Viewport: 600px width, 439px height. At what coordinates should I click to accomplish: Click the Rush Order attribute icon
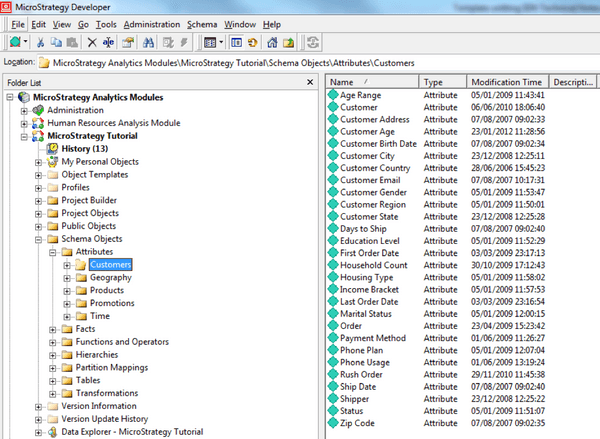click(333, 374)
